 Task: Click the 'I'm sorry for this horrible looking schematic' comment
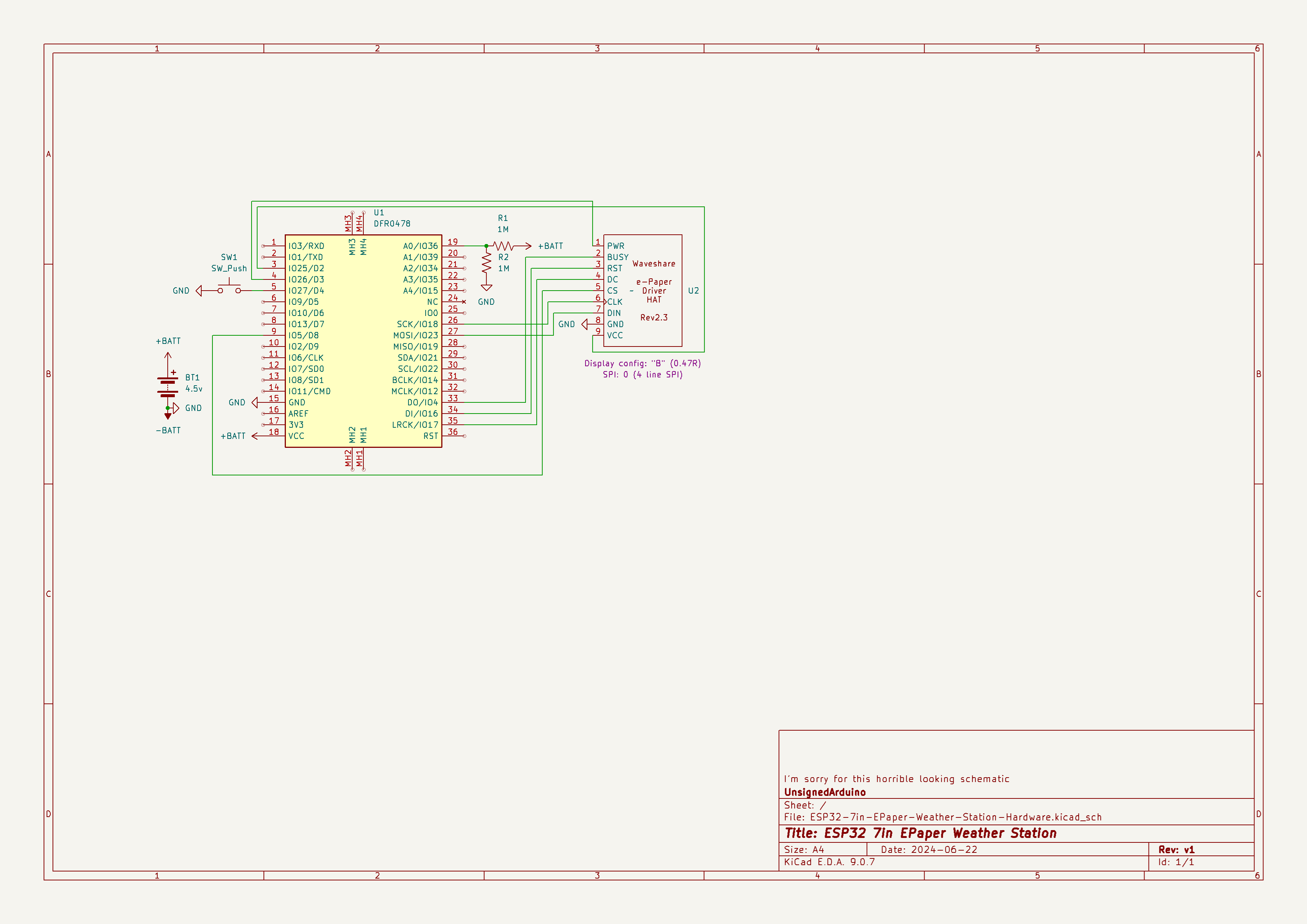point(897,779)
